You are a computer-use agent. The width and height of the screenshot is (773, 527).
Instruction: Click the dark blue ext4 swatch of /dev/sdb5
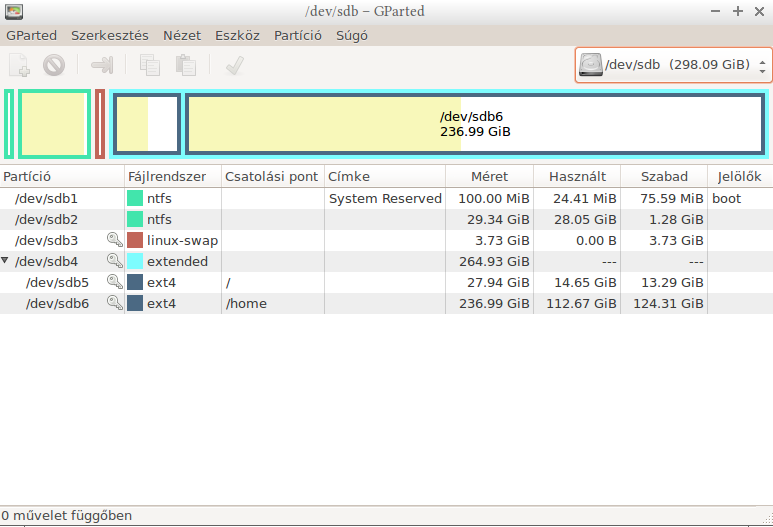point(135,282)
